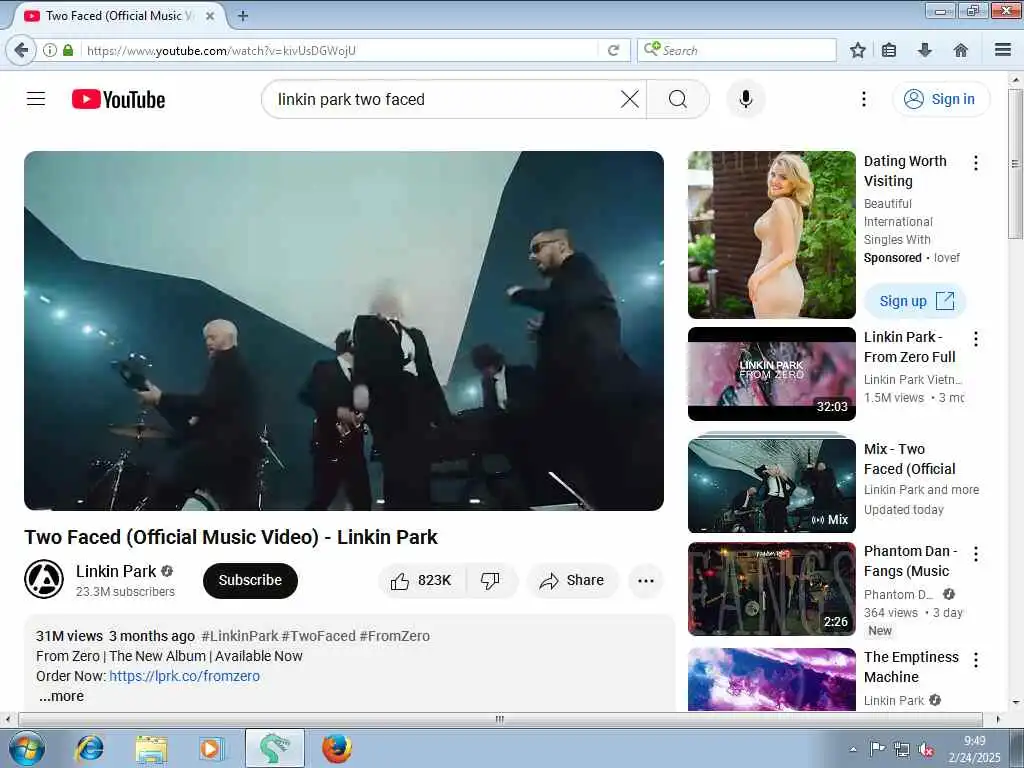This screenshot has width=1024, height=768.
Task: Open the Linkin Park channel name
Action: click(x=116, y=571)
